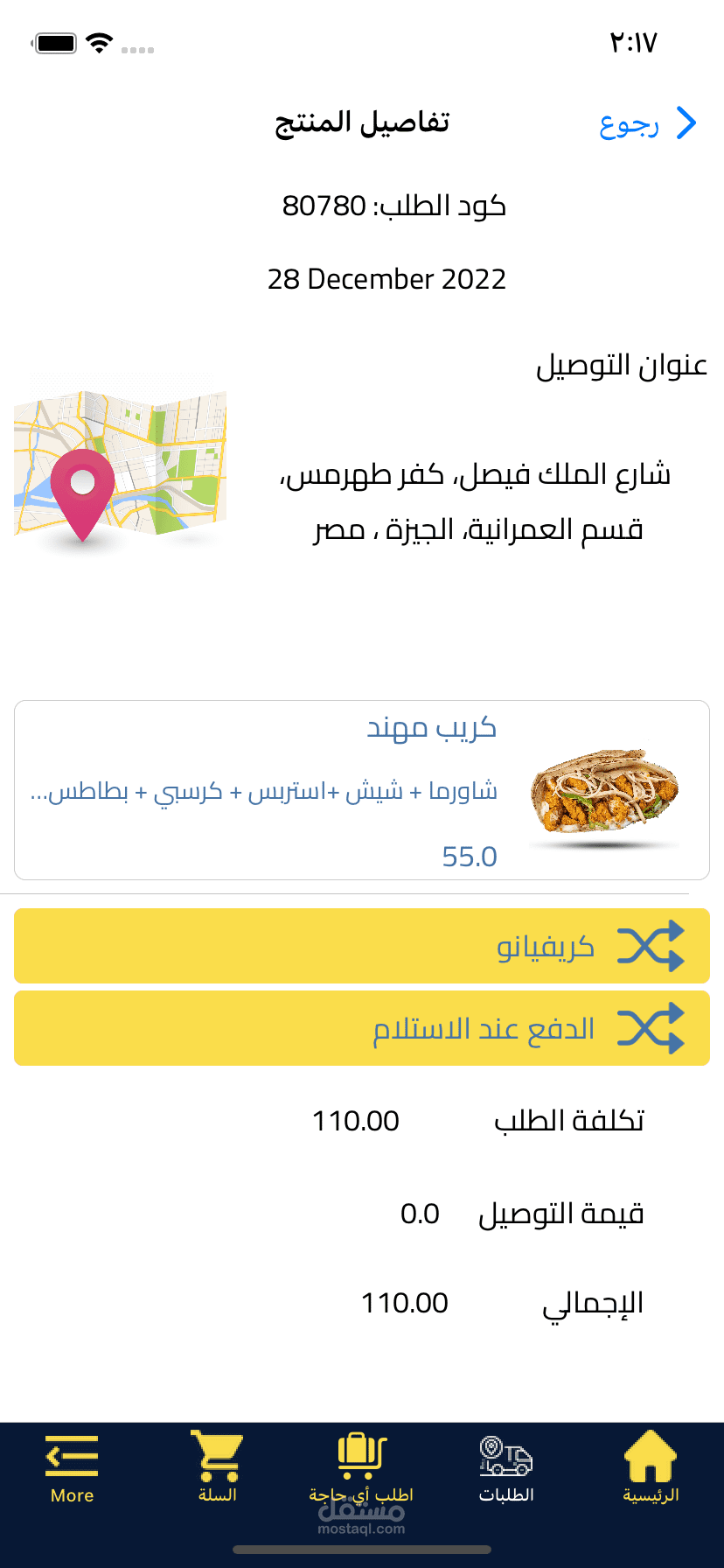The width and height of the screenshot is (724, 1568).
Task: Open the الطلبات orders truck icon
Action: click(x=505, y=1456)
